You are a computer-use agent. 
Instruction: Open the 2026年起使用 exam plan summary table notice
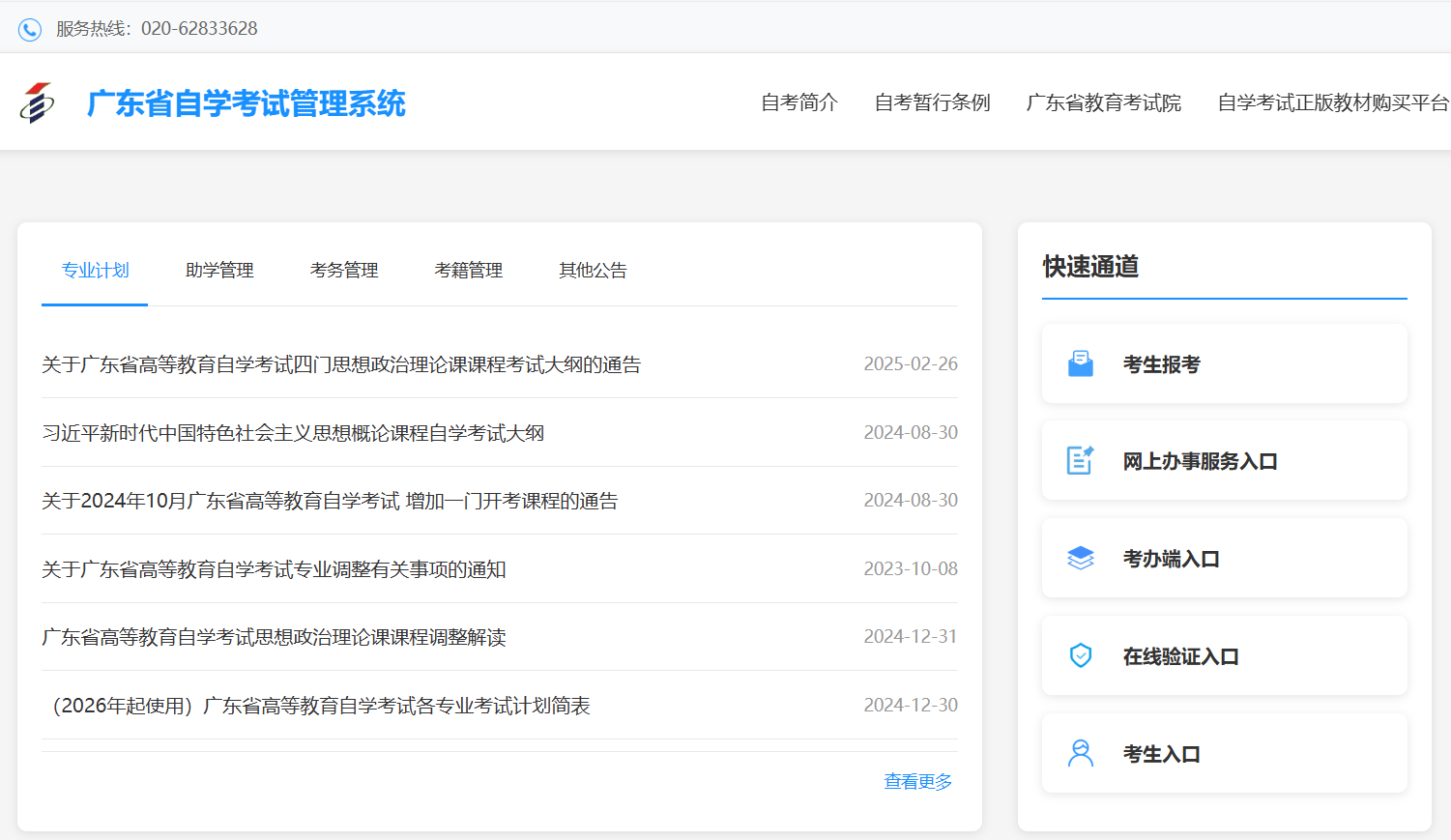click(319, 705)
